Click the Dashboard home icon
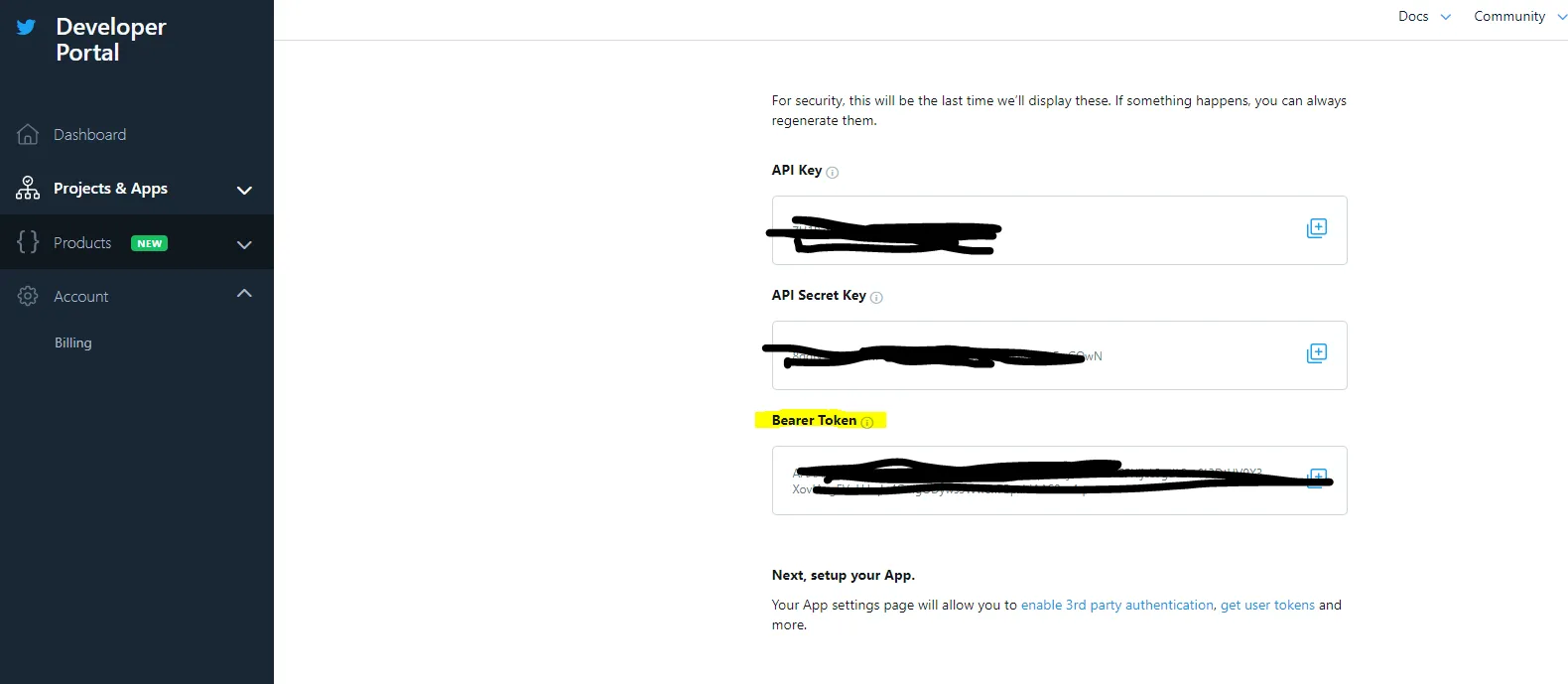This screenshot has height=684, width=1568. tap(28, 134)
